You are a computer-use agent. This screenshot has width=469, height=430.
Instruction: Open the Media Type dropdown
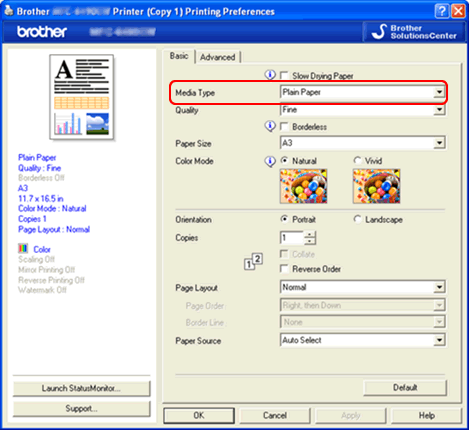click(363, 92)
